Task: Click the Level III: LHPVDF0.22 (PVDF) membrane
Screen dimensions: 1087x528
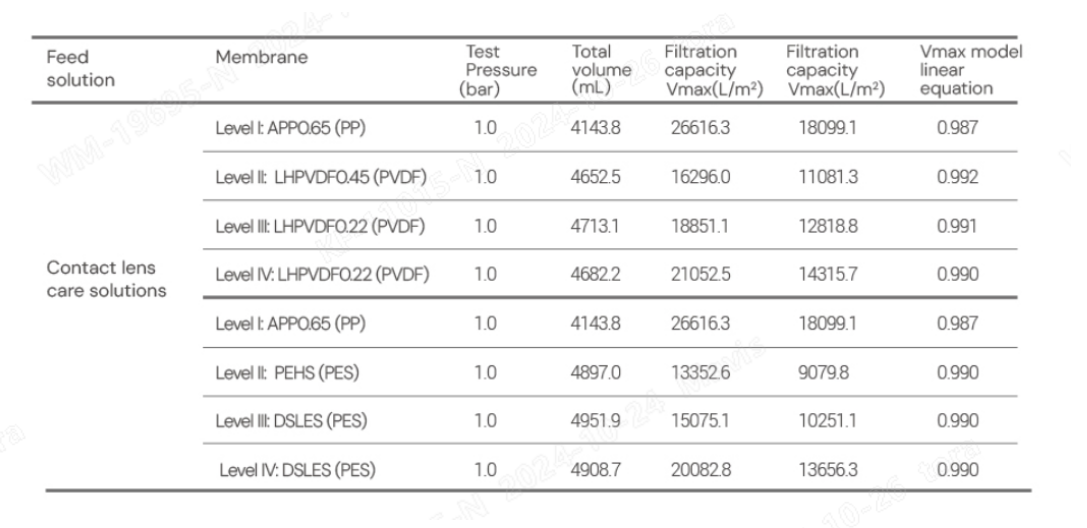Action: [320, 226]
